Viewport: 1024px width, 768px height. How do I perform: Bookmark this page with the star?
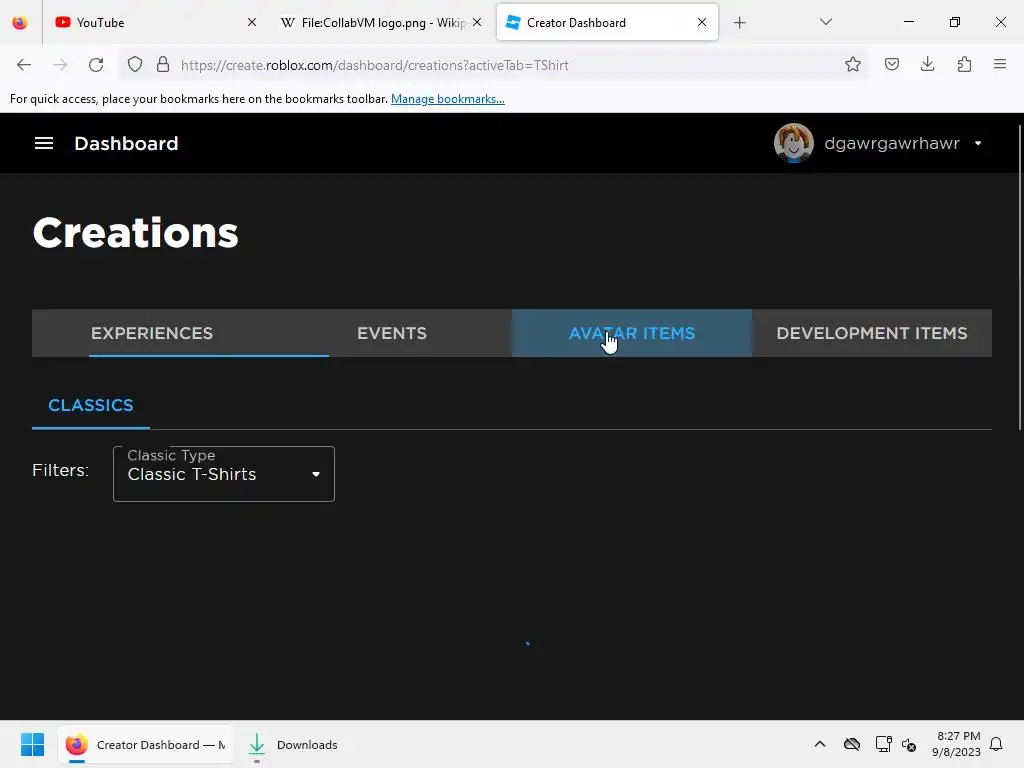coord(852,64)
